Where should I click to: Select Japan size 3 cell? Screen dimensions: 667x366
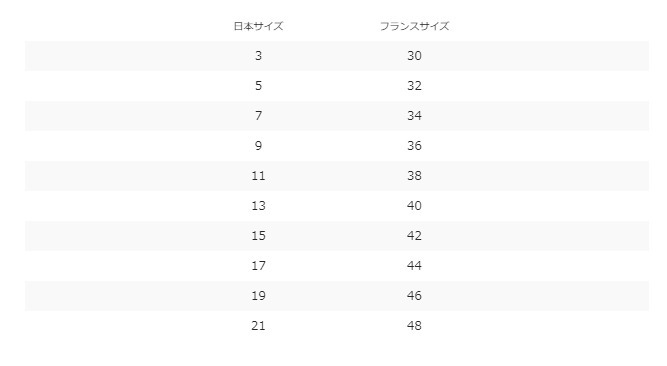point(259,56)
